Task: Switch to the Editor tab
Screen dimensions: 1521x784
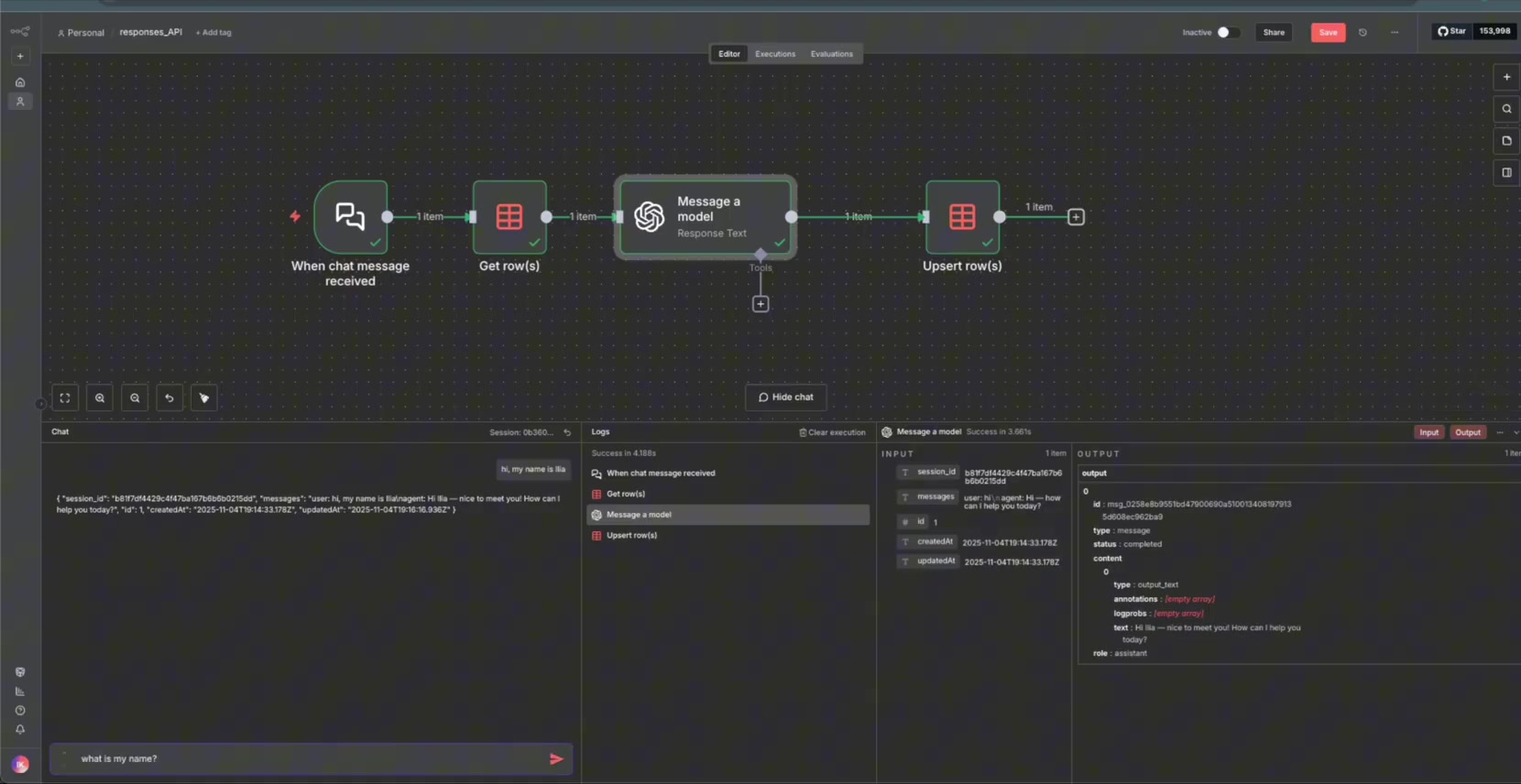Action: [x=729, y=54]
